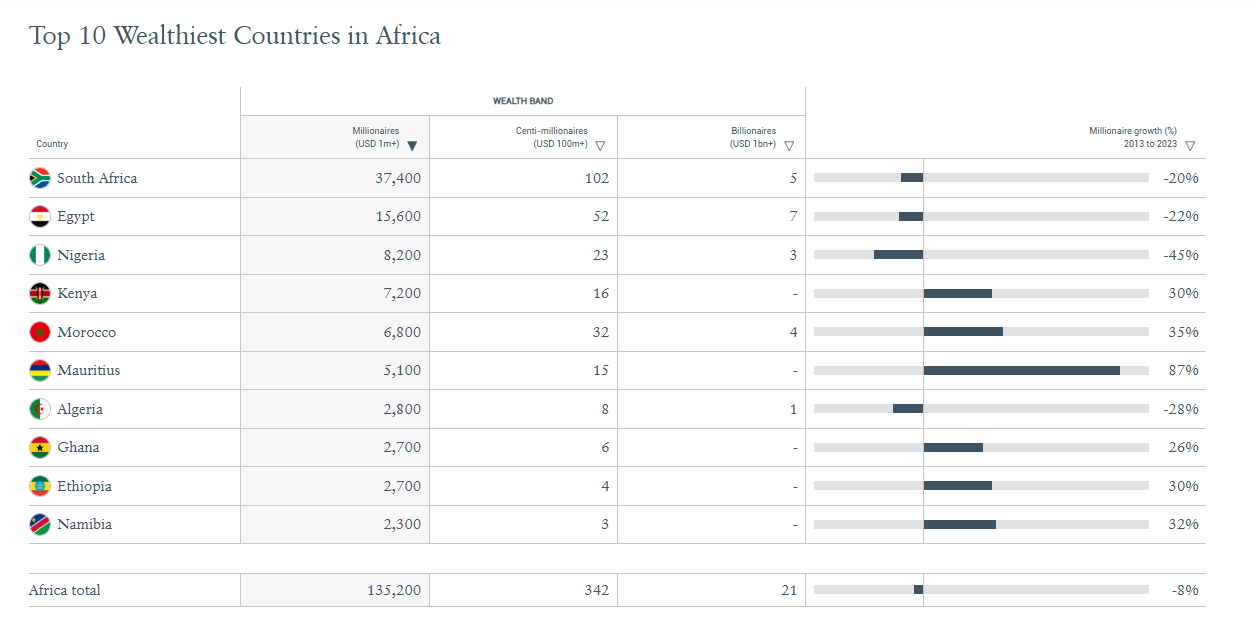This screenshot has height=621, width=1256.
Task: Select the South Africa country name
Action: pyautogui.click(x=97, y=178)
